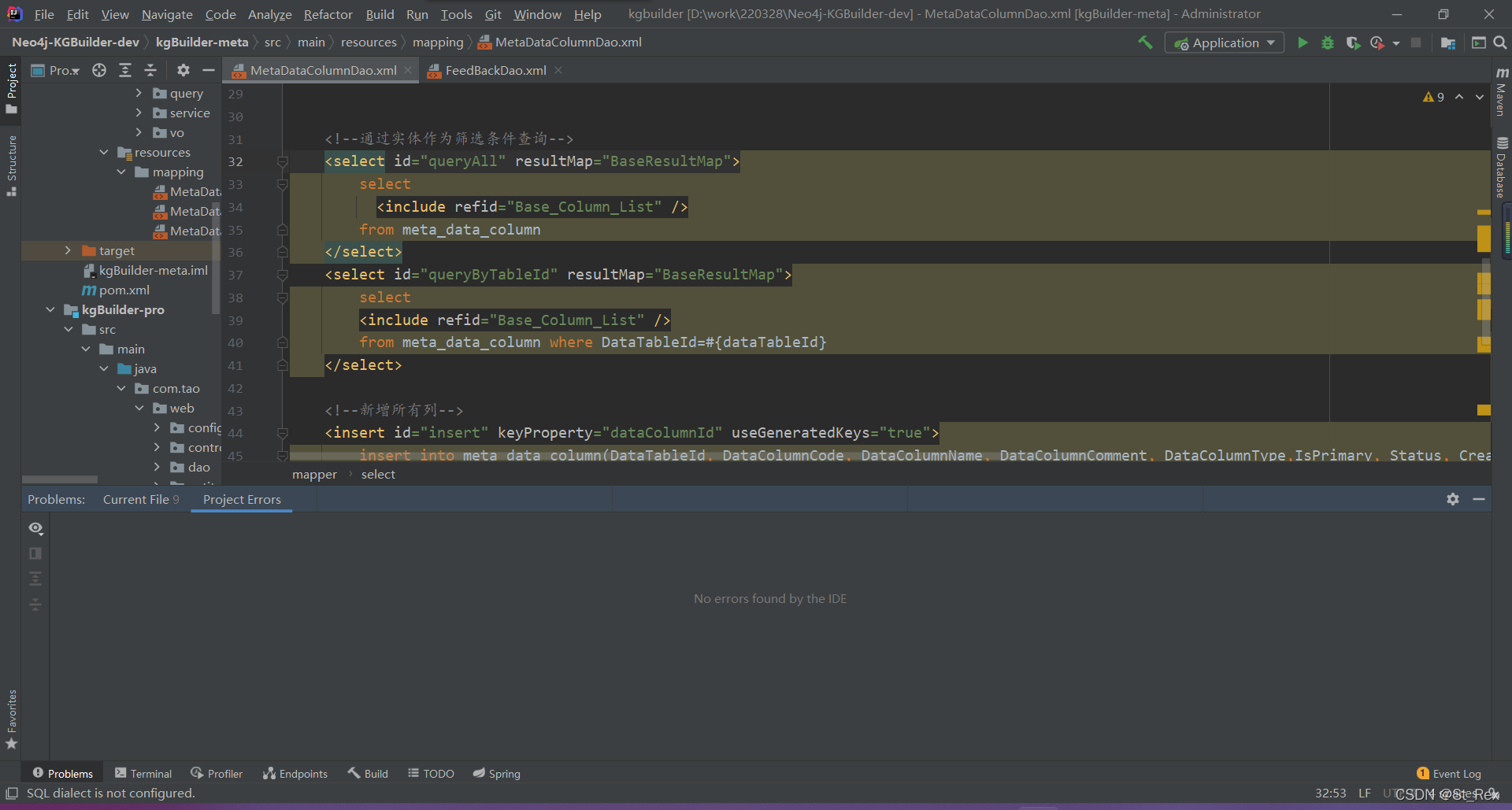Open the Application run configuration dropdown
This screenshot has height=810, width=1512.
pyautogui.click(x=1270, y=43)
